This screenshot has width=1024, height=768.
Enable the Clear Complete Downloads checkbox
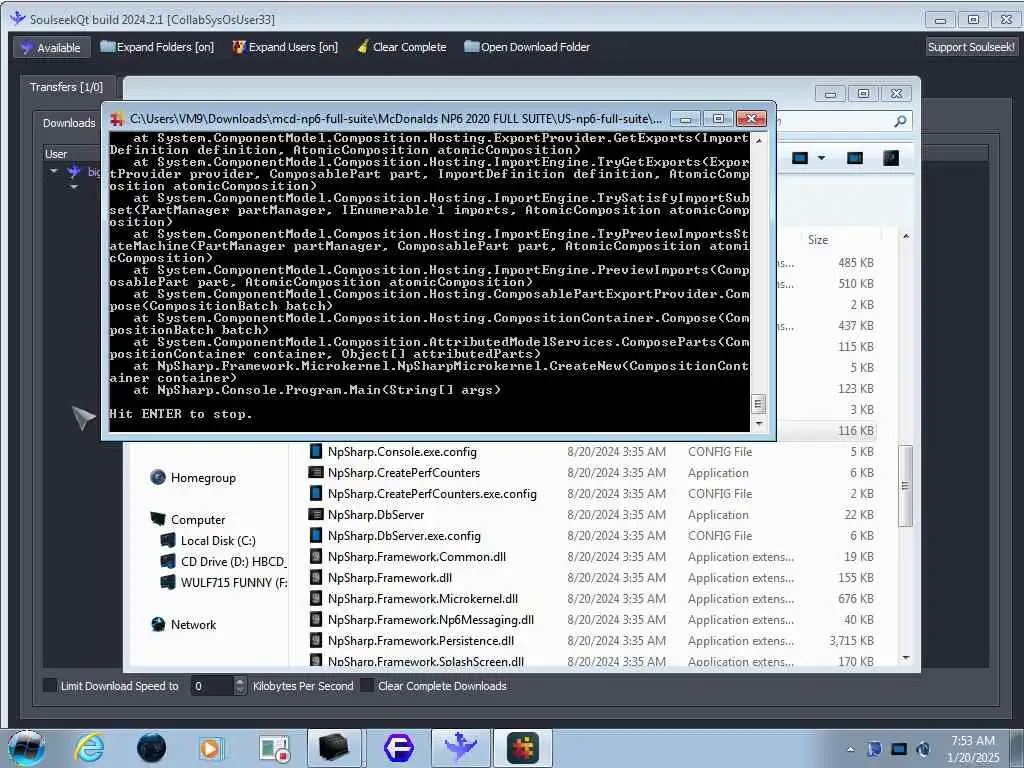(x=367, y=686)
